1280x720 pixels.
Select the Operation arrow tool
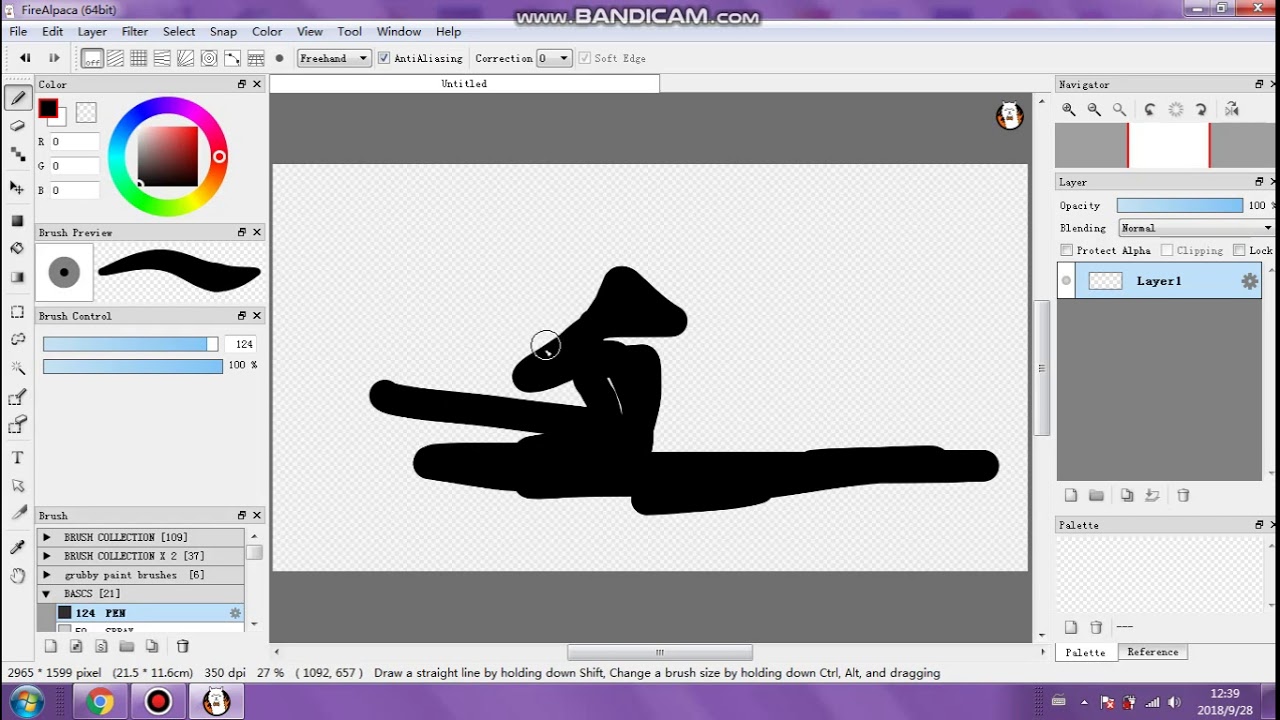pyautogui.click(x=17, y=486)
